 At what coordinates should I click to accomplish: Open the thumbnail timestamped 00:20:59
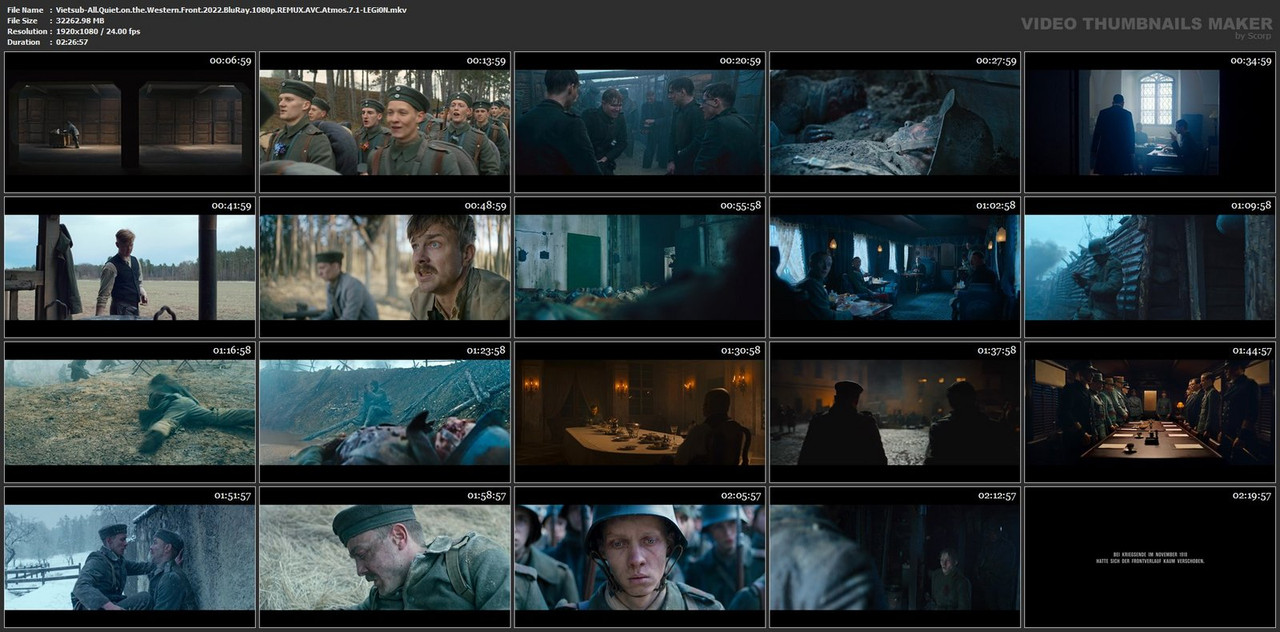click(x=640, y=122)
